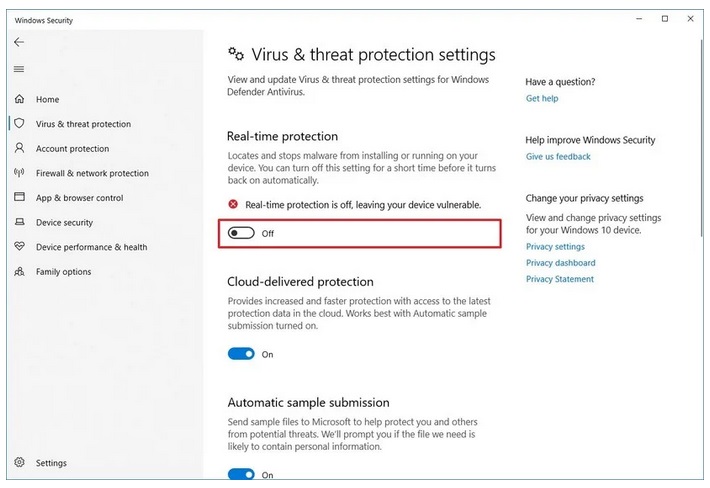710x488 pixels.
Task: Expand the hamburger navigation menu
Action: (19, 69)
